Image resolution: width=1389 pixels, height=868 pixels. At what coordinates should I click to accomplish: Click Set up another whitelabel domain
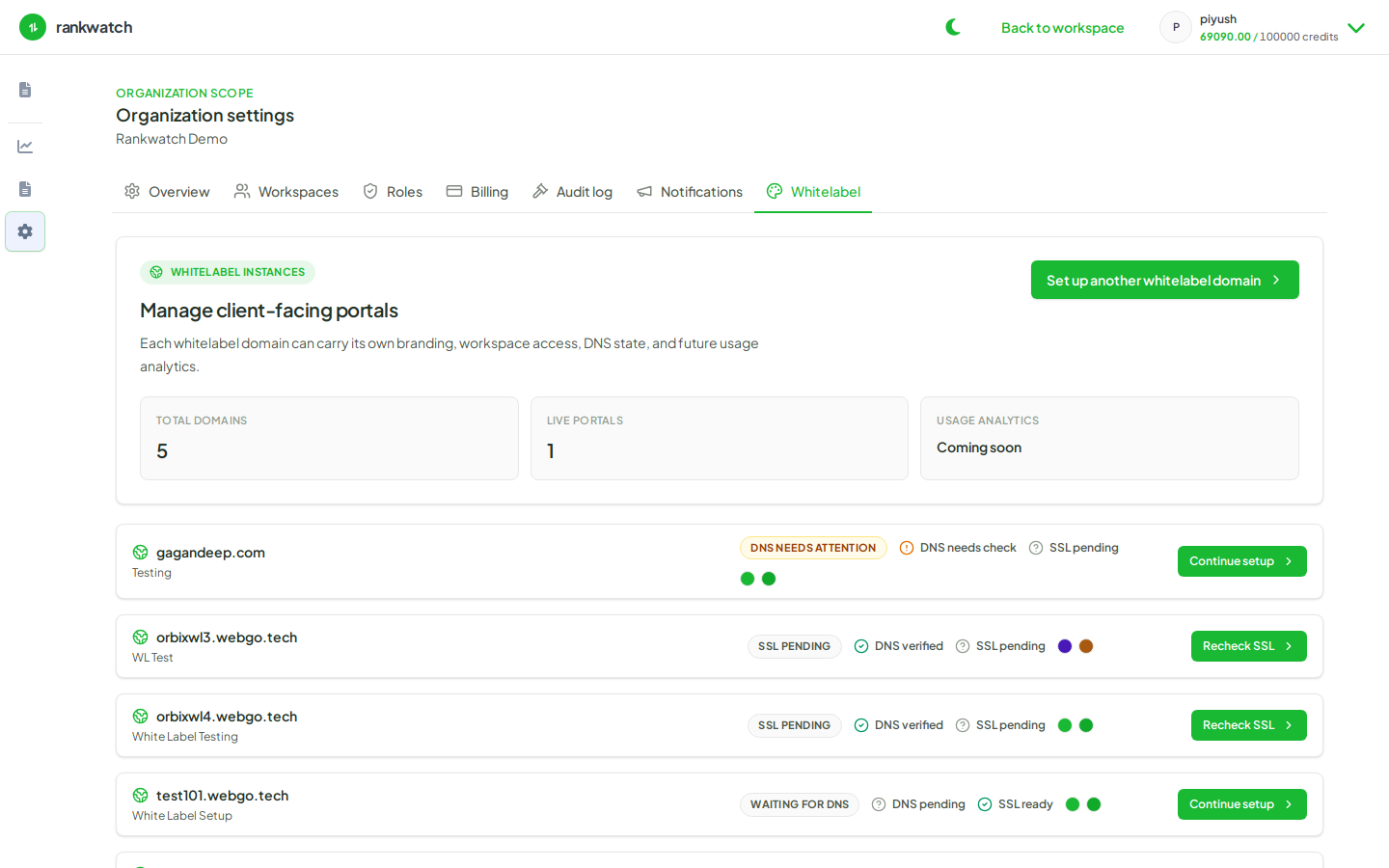coord(1165,280)
